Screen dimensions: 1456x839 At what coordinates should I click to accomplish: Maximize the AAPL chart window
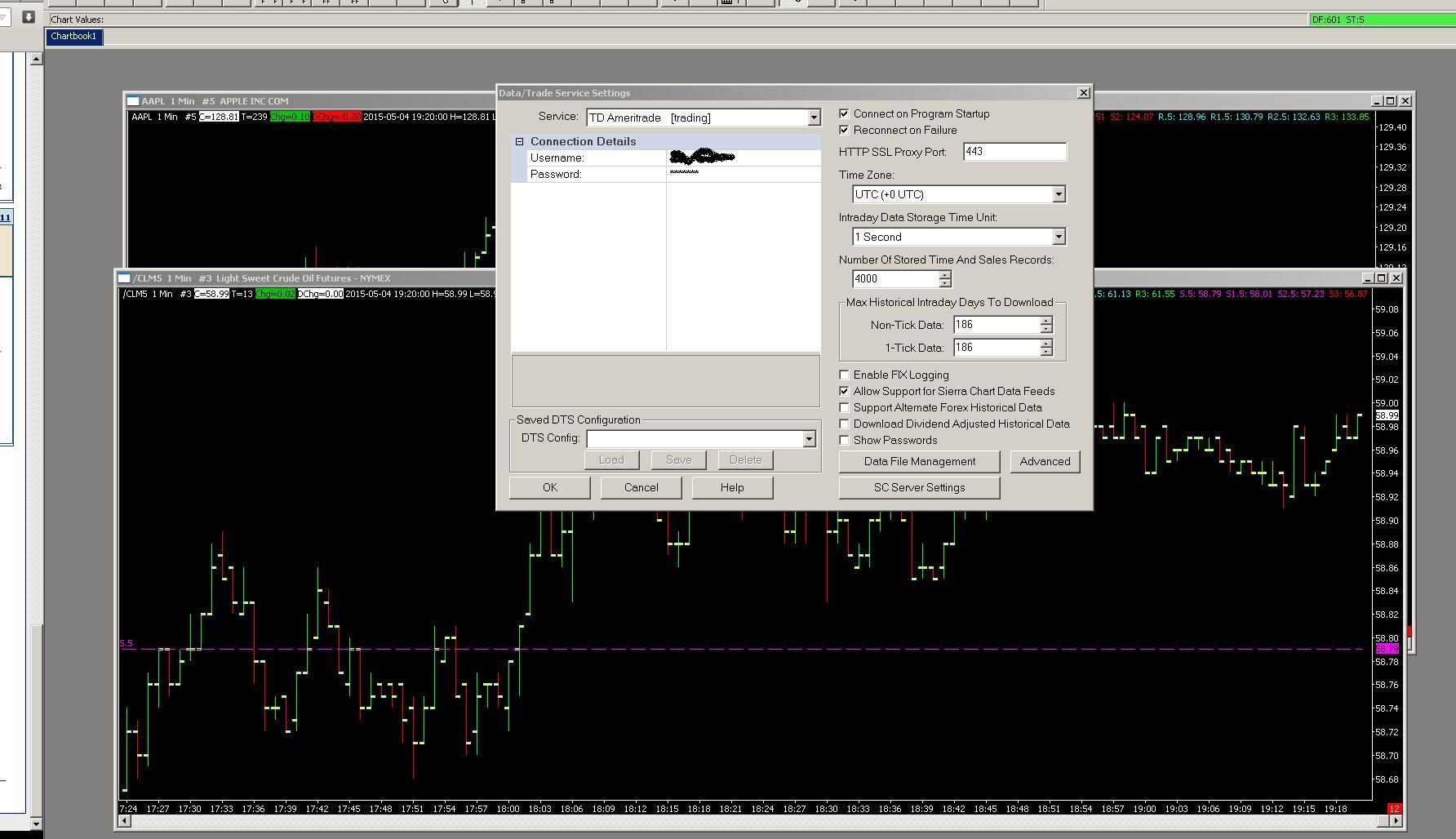(x=1391, y=101)
